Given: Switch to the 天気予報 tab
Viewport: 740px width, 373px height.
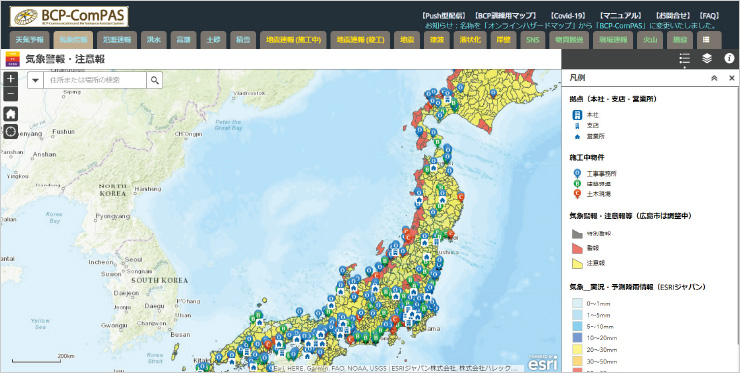Looking at the screenshot, I should click(x=30, y=40).
